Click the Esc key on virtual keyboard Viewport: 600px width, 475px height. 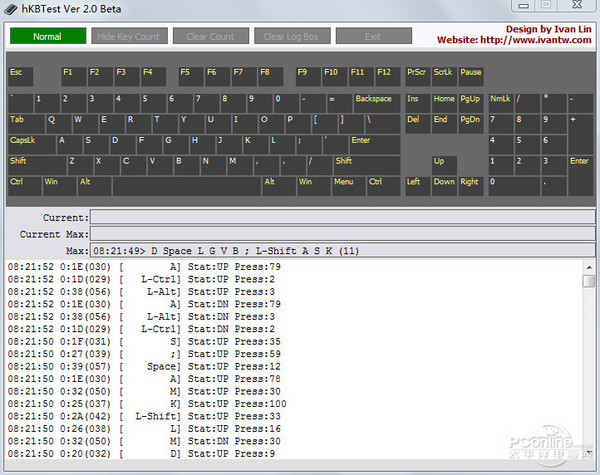point(21,77)
